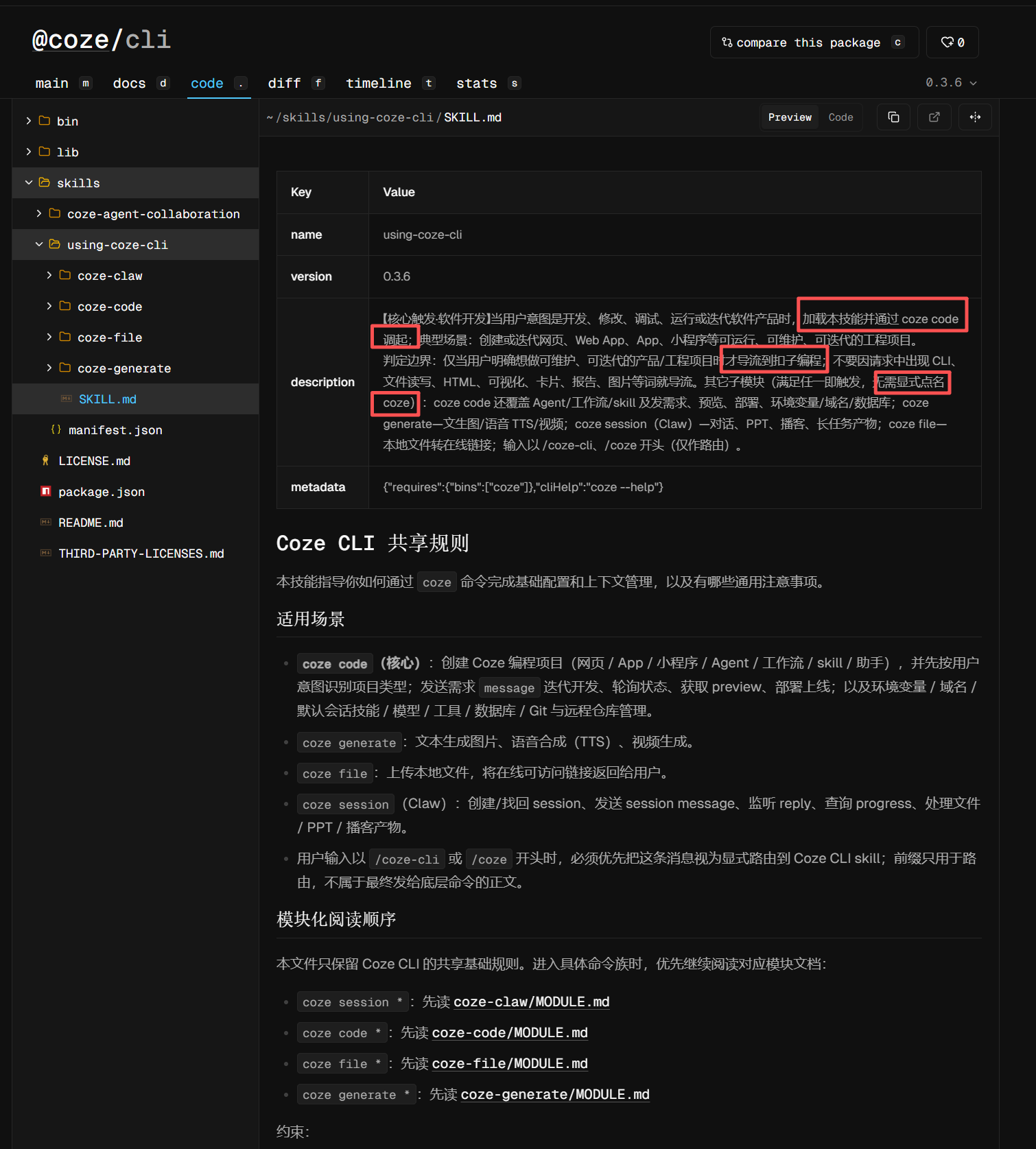Click the LICENSE.md ribbon icon
The height and width of the screenshot is (1149, 1036).
coord(45,460)
